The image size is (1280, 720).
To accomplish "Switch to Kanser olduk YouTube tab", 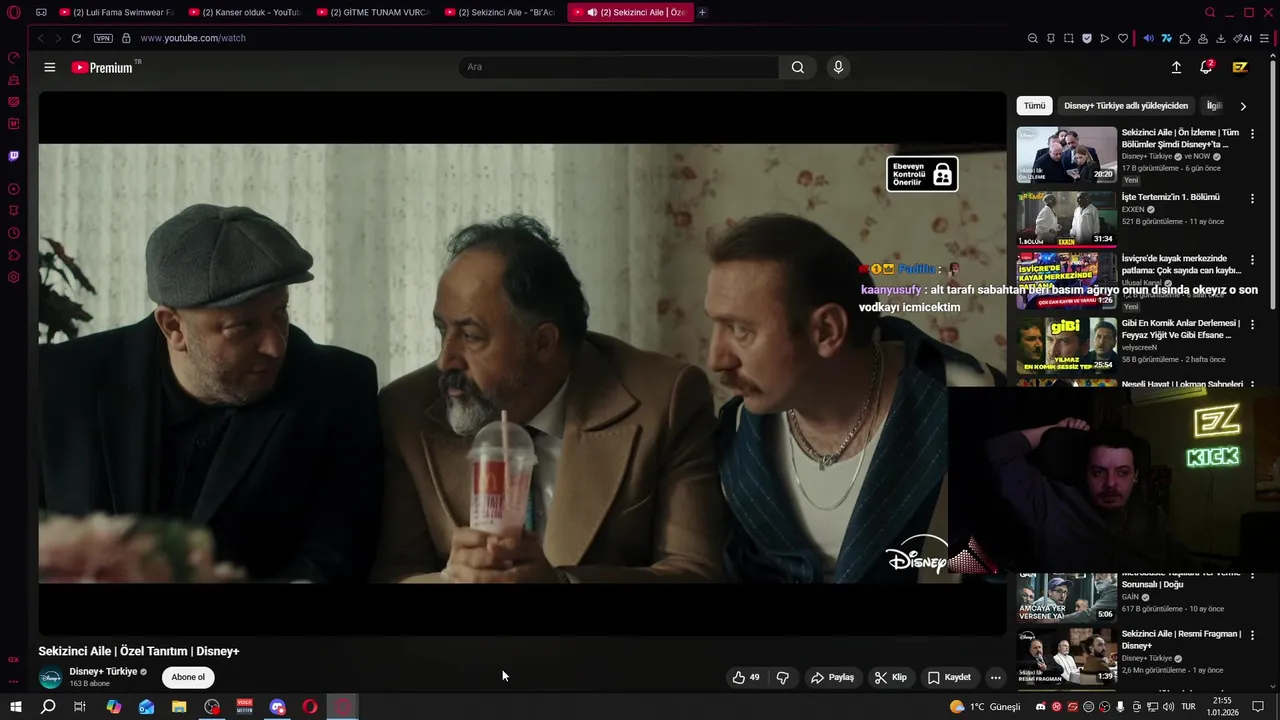I will click(244, 12).
